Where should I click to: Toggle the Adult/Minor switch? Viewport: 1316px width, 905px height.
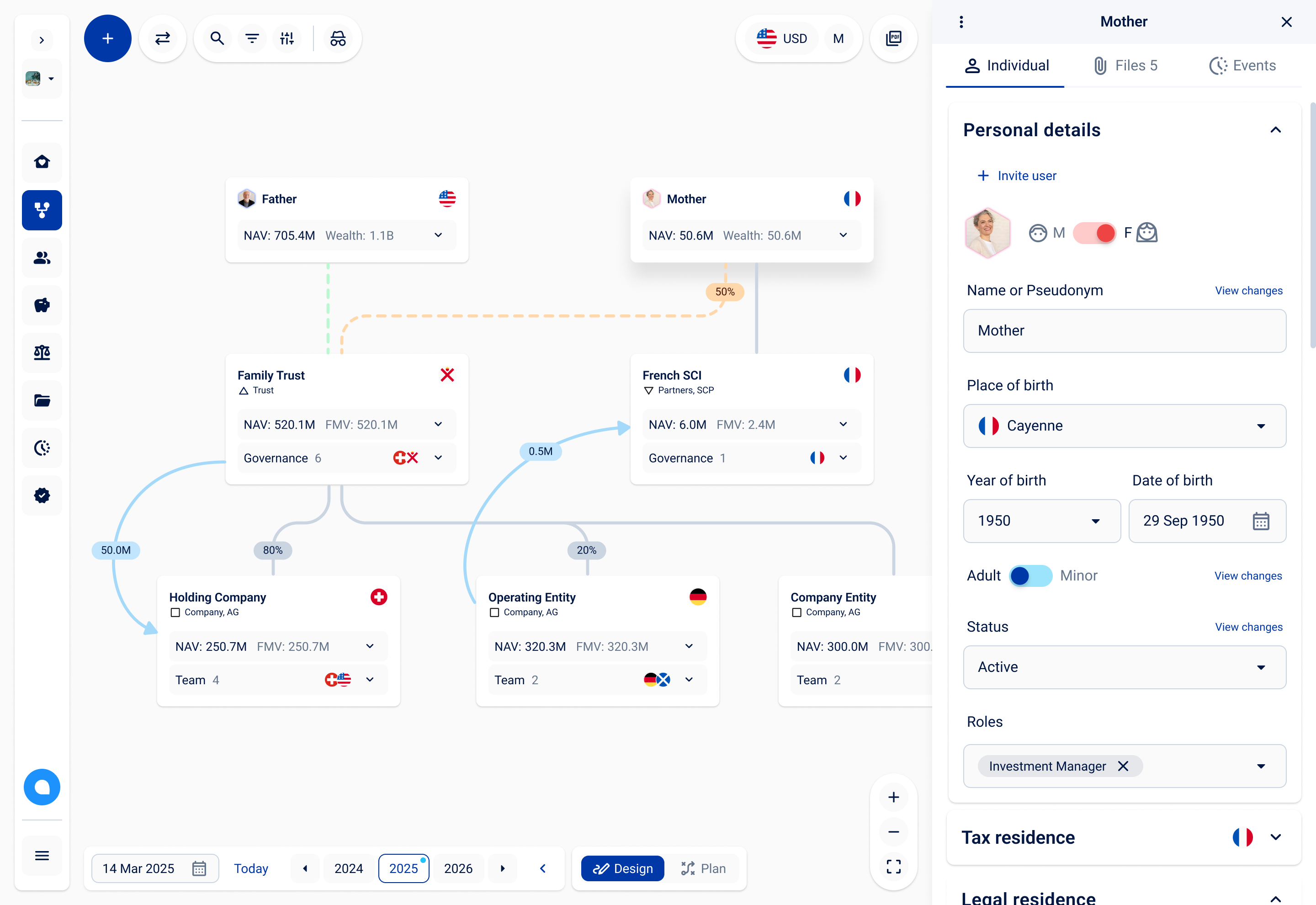pyautogui.click(x=1030, y=576)
